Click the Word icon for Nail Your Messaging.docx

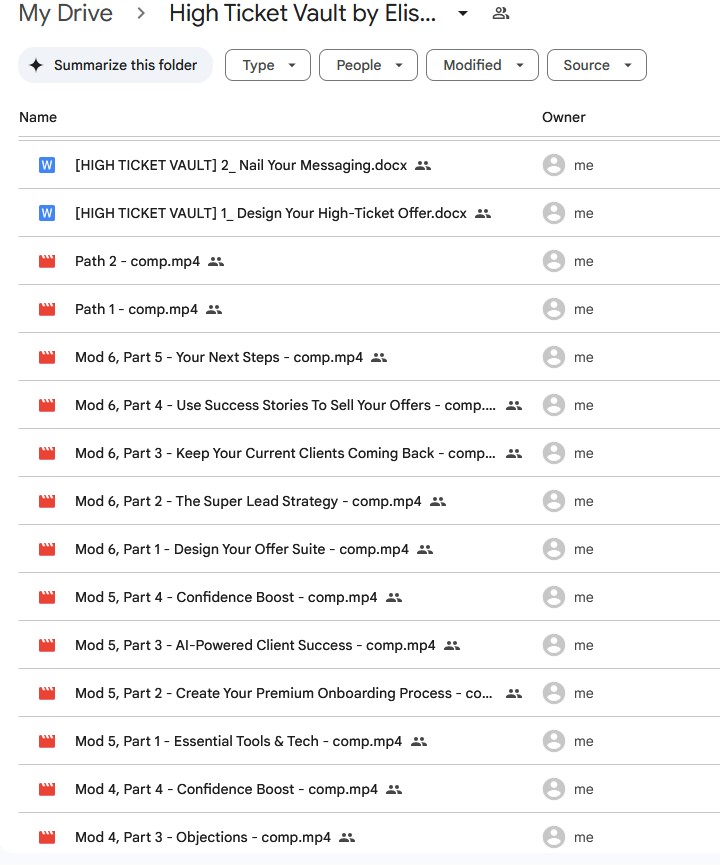coord(46,165)
